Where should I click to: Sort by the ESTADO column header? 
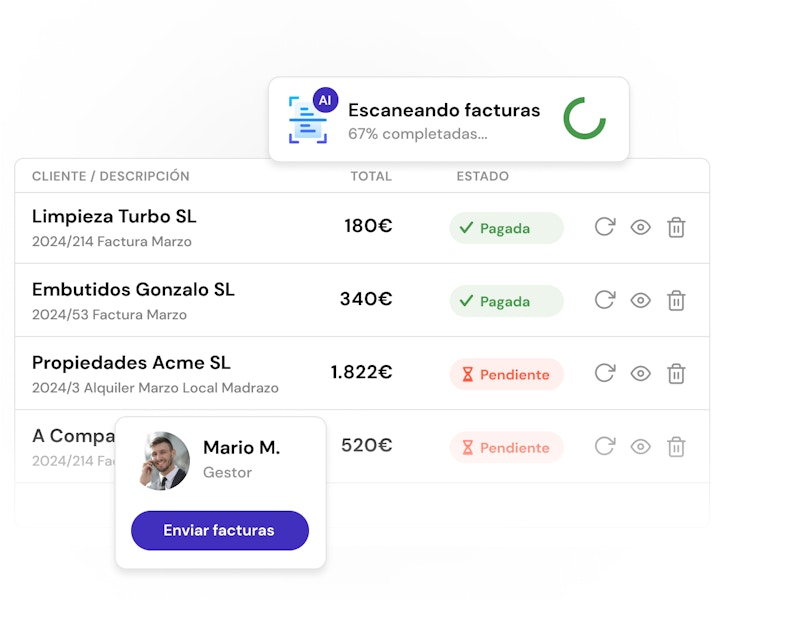[482, 176]
